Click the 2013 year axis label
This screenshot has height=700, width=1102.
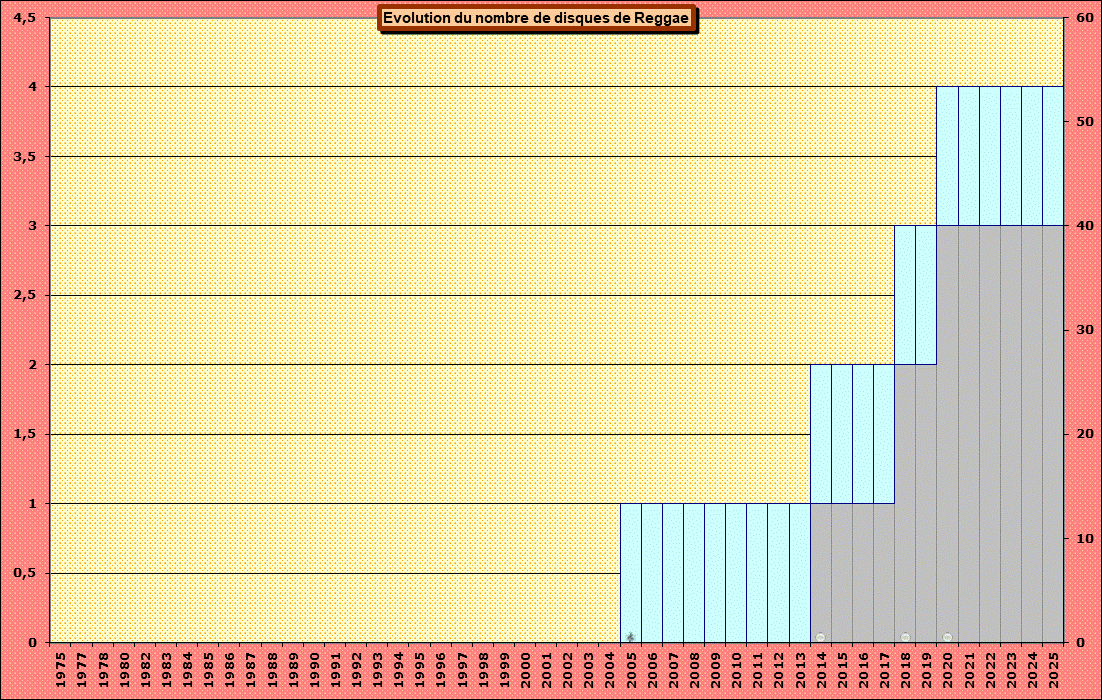tap(800, 670)
